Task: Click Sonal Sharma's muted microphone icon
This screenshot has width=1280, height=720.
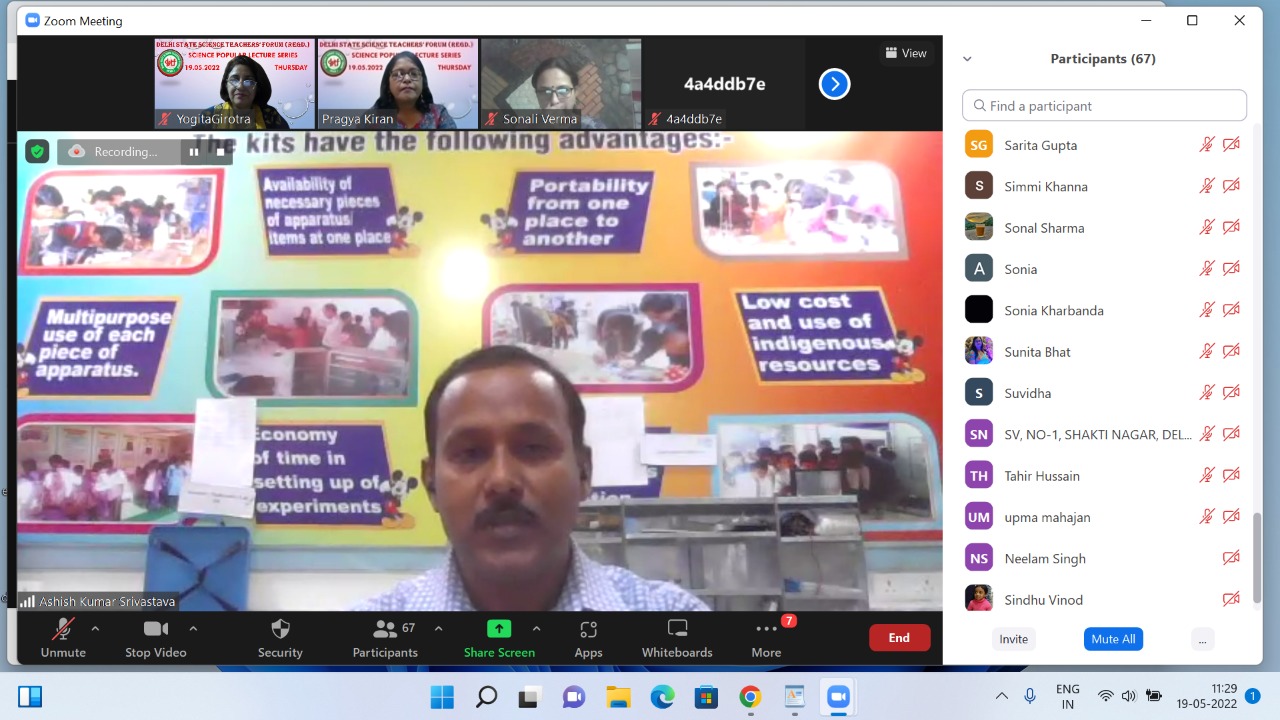Action: (1207, 227)
